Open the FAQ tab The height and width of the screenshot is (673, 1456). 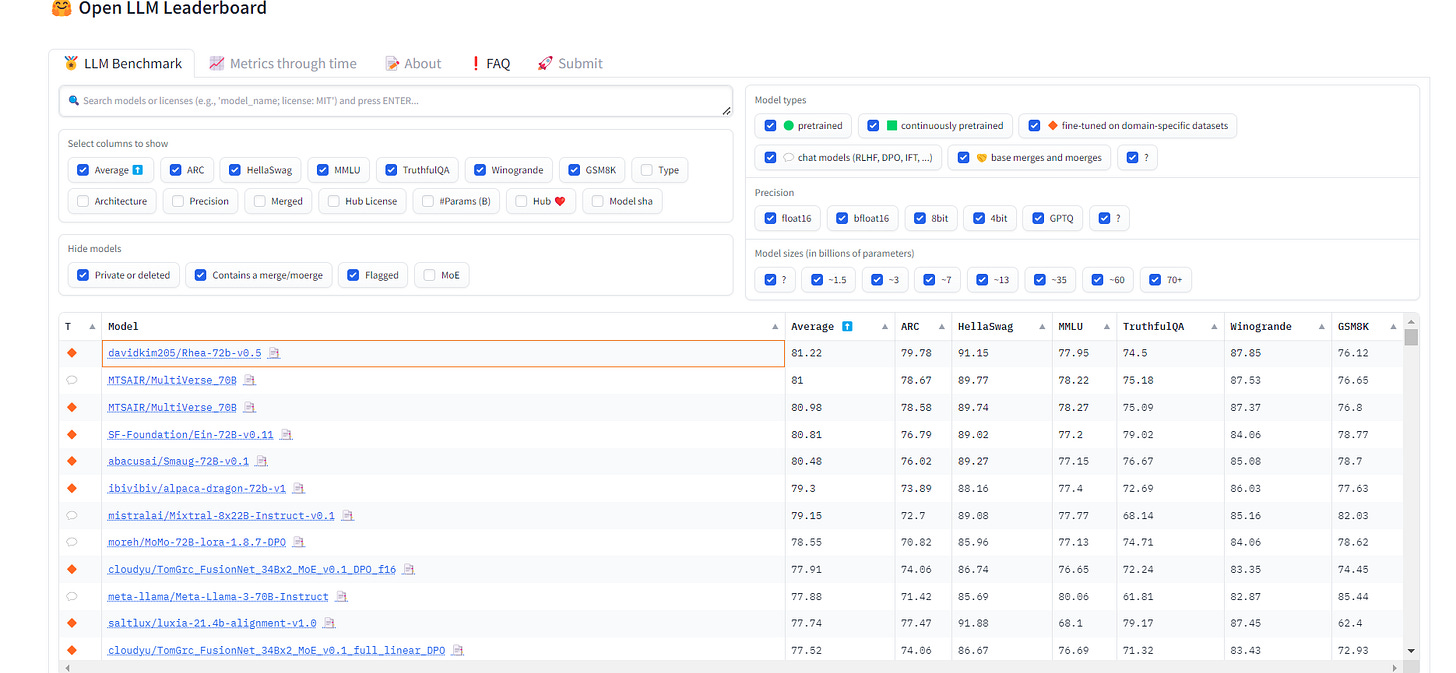point(490,63)
